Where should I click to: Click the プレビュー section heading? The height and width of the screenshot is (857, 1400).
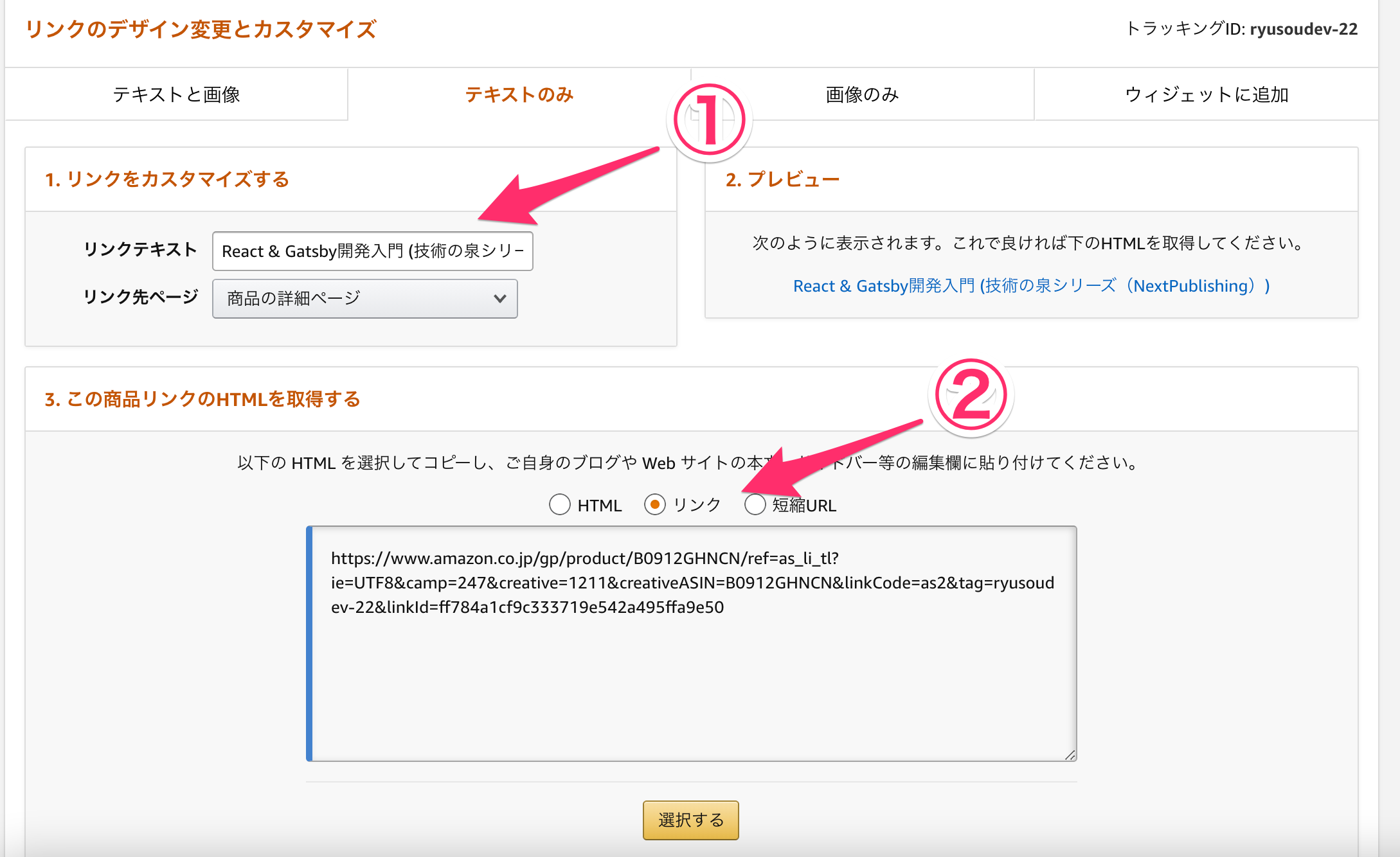coord(782,180)
